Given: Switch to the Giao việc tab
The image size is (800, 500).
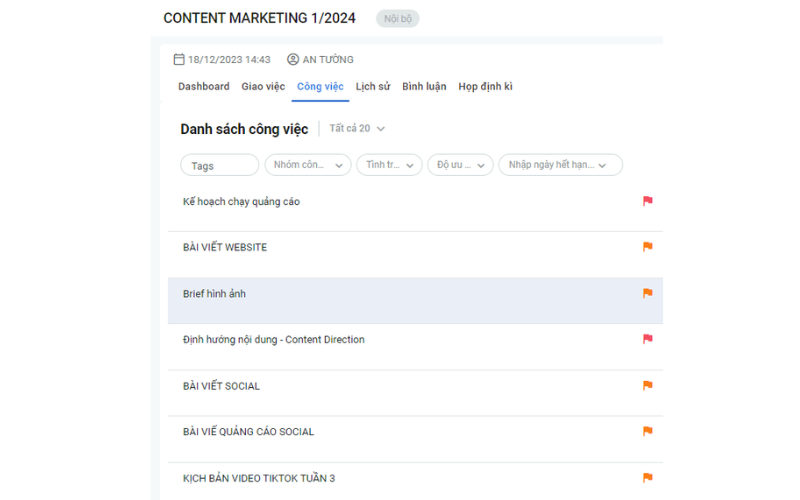Looking at the screenshot, I should point(263,86).
